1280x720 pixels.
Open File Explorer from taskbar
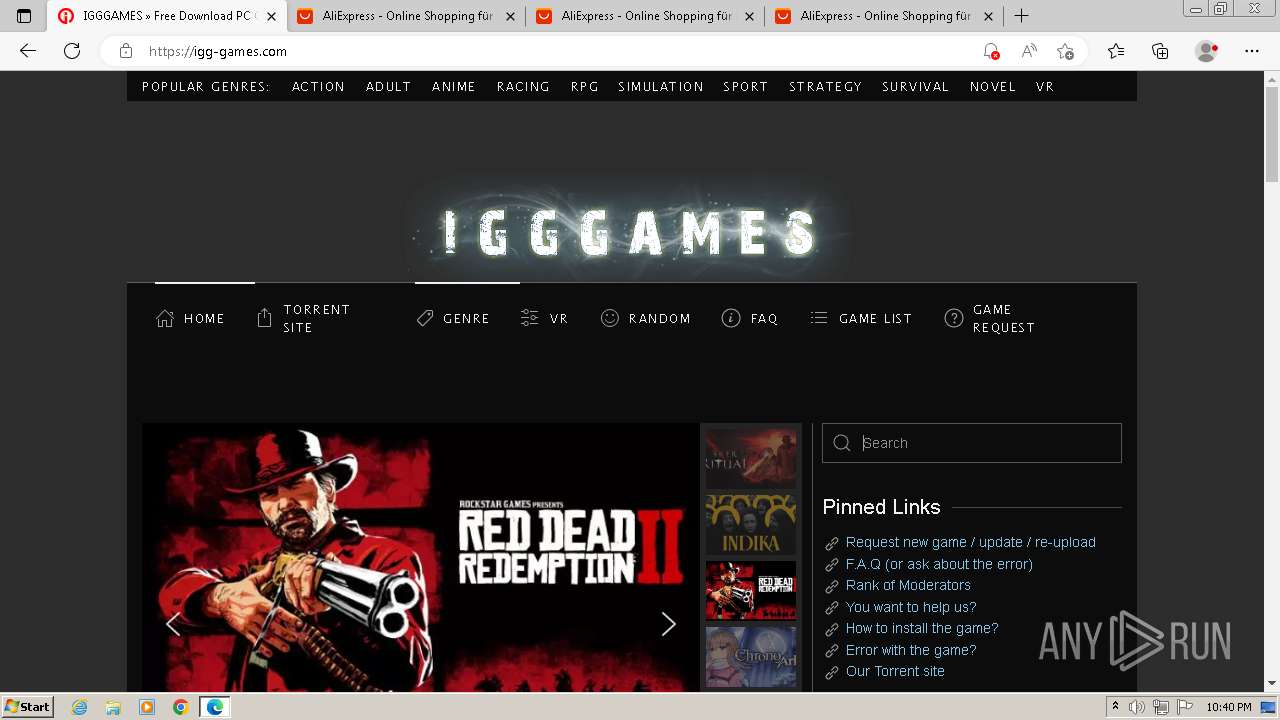113,707
